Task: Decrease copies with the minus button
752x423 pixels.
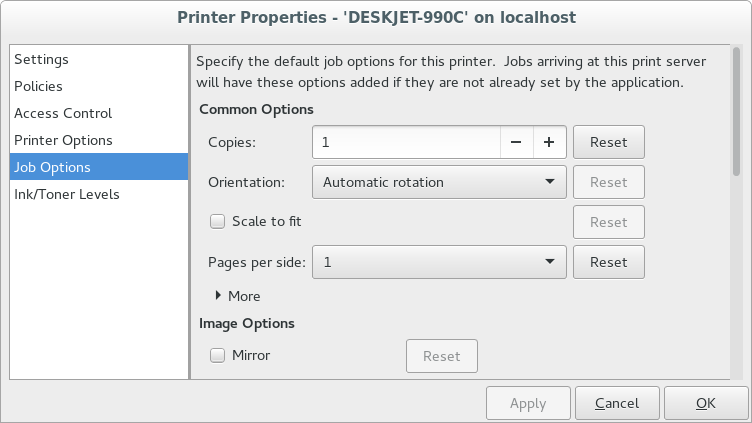Action: [516, 142]
